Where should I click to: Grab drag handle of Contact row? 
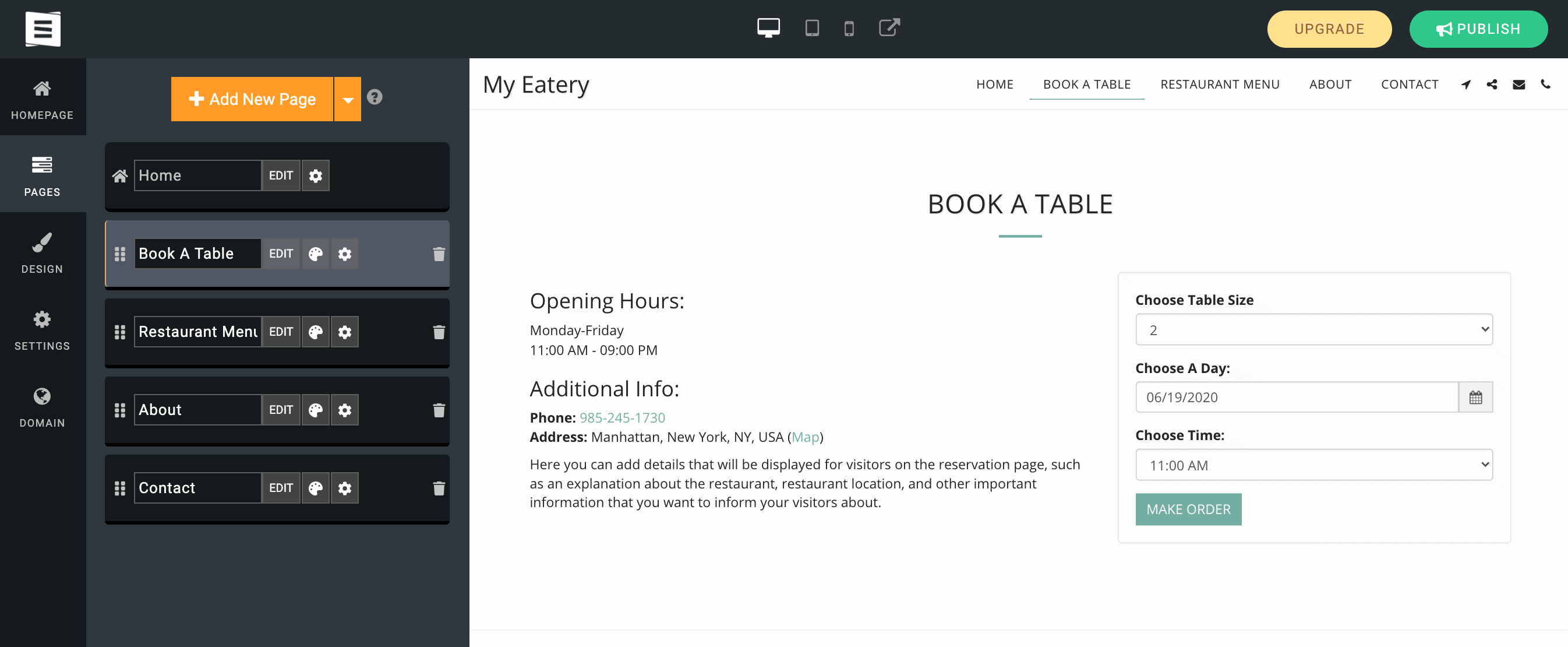coord(120,488)
